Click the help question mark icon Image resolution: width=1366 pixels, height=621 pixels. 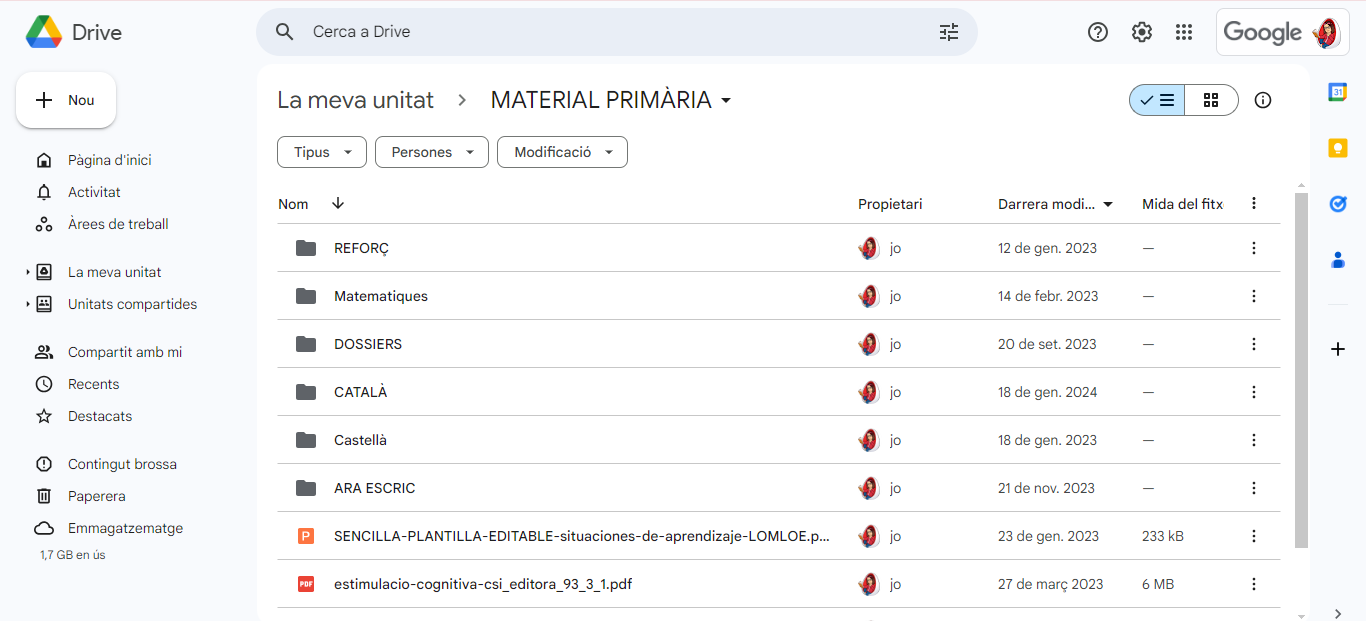click(1097, 32)
